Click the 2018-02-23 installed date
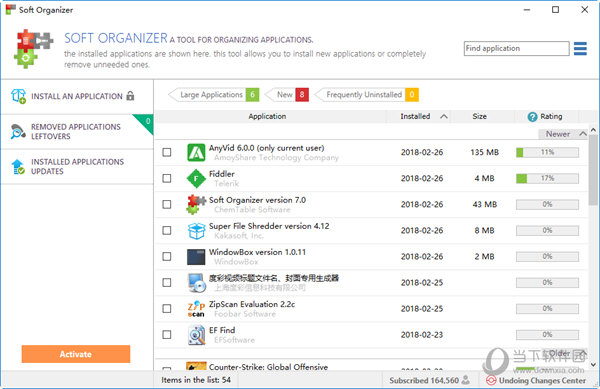Viewport: 600px width, 389px height. click(422, 335)
